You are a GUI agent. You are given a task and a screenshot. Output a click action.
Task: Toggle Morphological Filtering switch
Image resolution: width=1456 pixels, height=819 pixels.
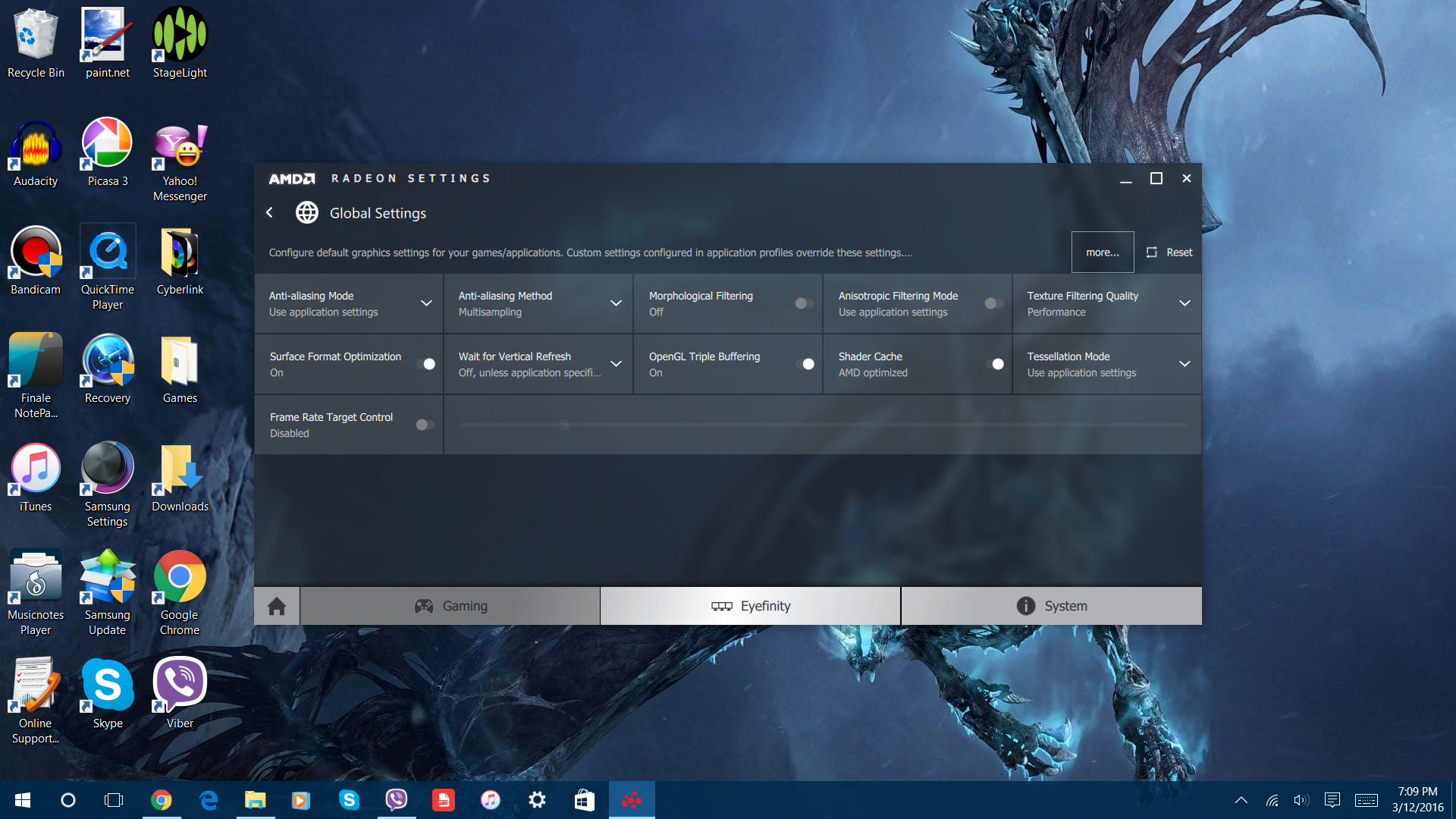click(x=804, y=303)
